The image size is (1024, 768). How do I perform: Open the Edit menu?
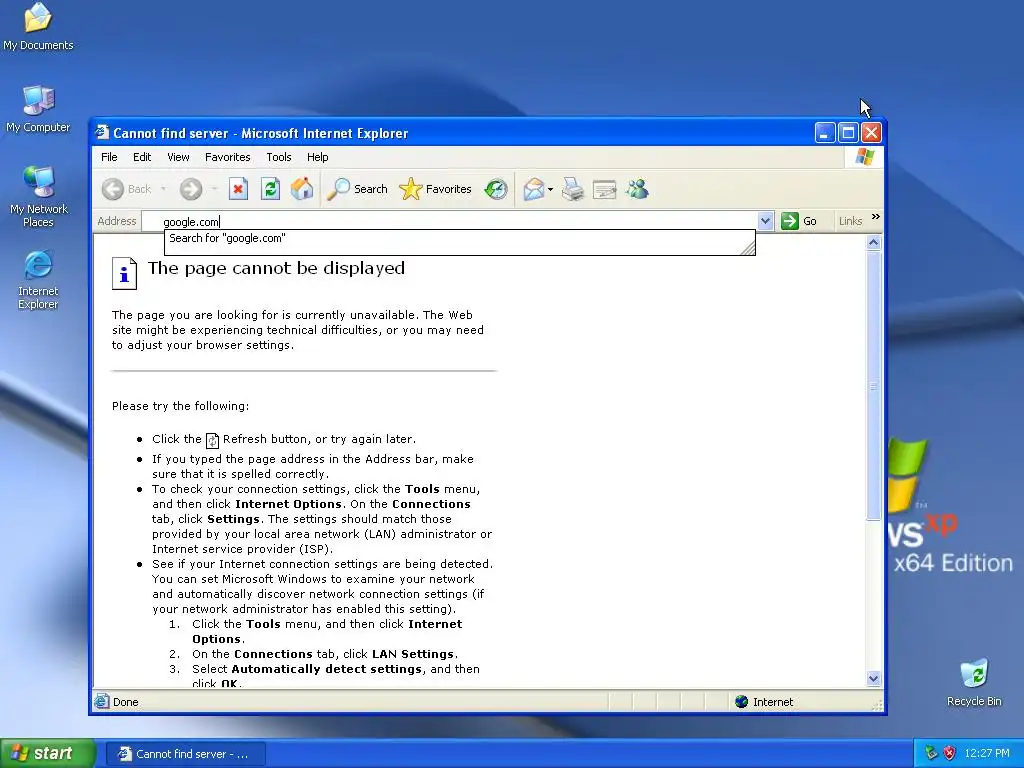click(x=142, y=157)
